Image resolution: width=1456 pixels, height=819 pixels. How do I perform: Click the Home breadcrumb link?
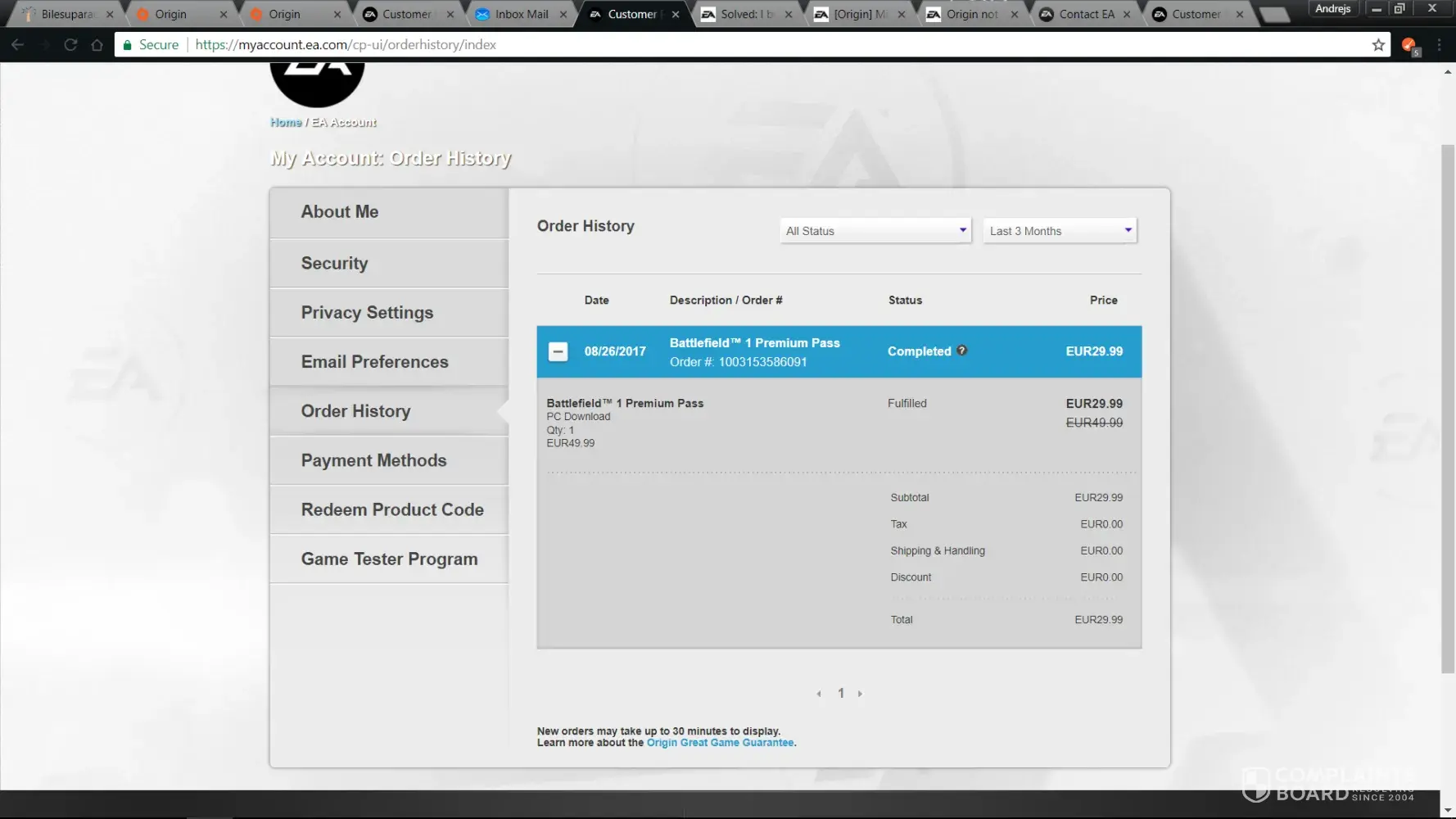point(286,122)
